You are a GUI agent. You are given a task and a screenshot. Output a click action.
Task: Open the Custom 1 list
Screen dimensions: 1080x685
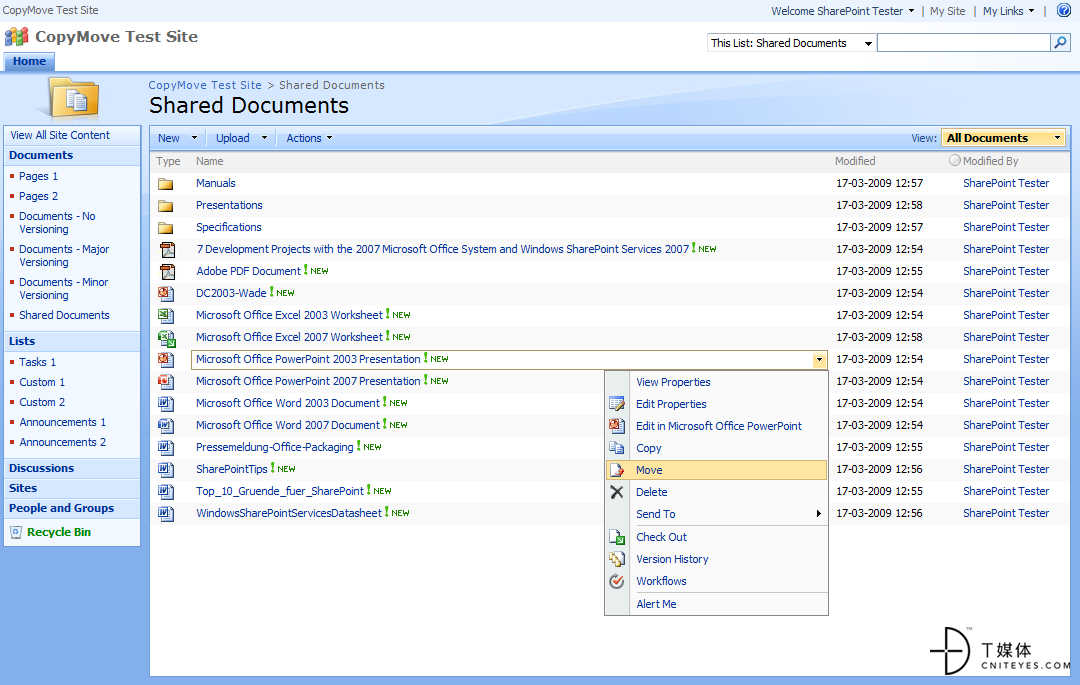42,382
